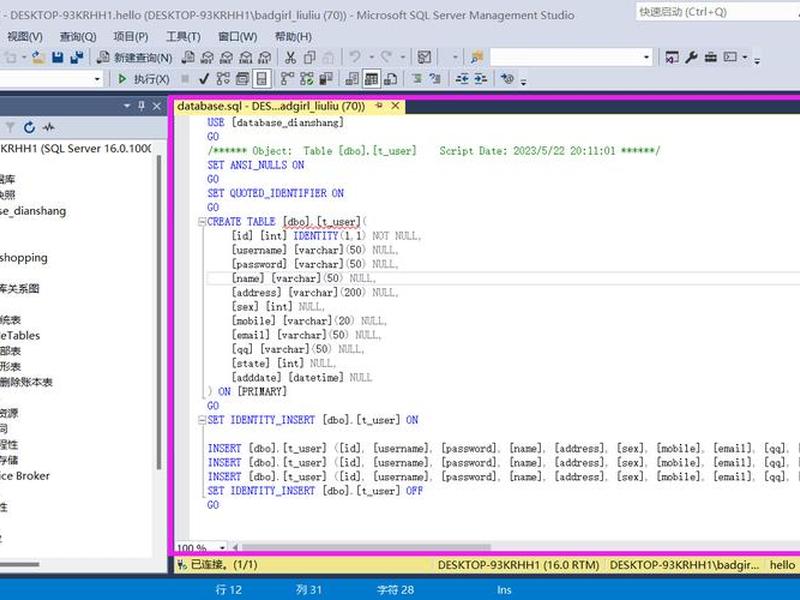The image size is (800, 600).
Task: Click Display Estimated Execution Plan icon
Action: pyautogui.click(x=223, y=79)
